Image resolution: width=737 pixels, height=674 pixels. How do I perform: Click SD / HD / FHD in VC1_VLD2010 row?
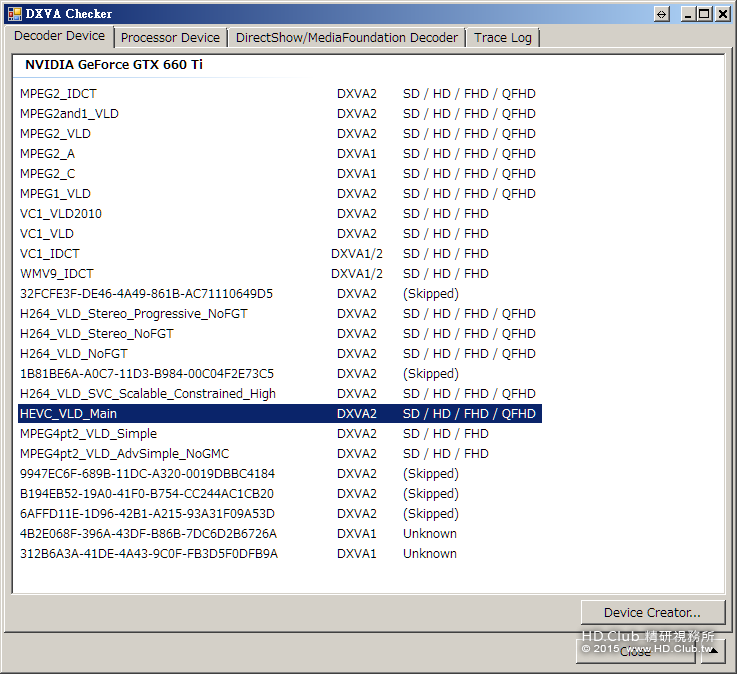446,213
